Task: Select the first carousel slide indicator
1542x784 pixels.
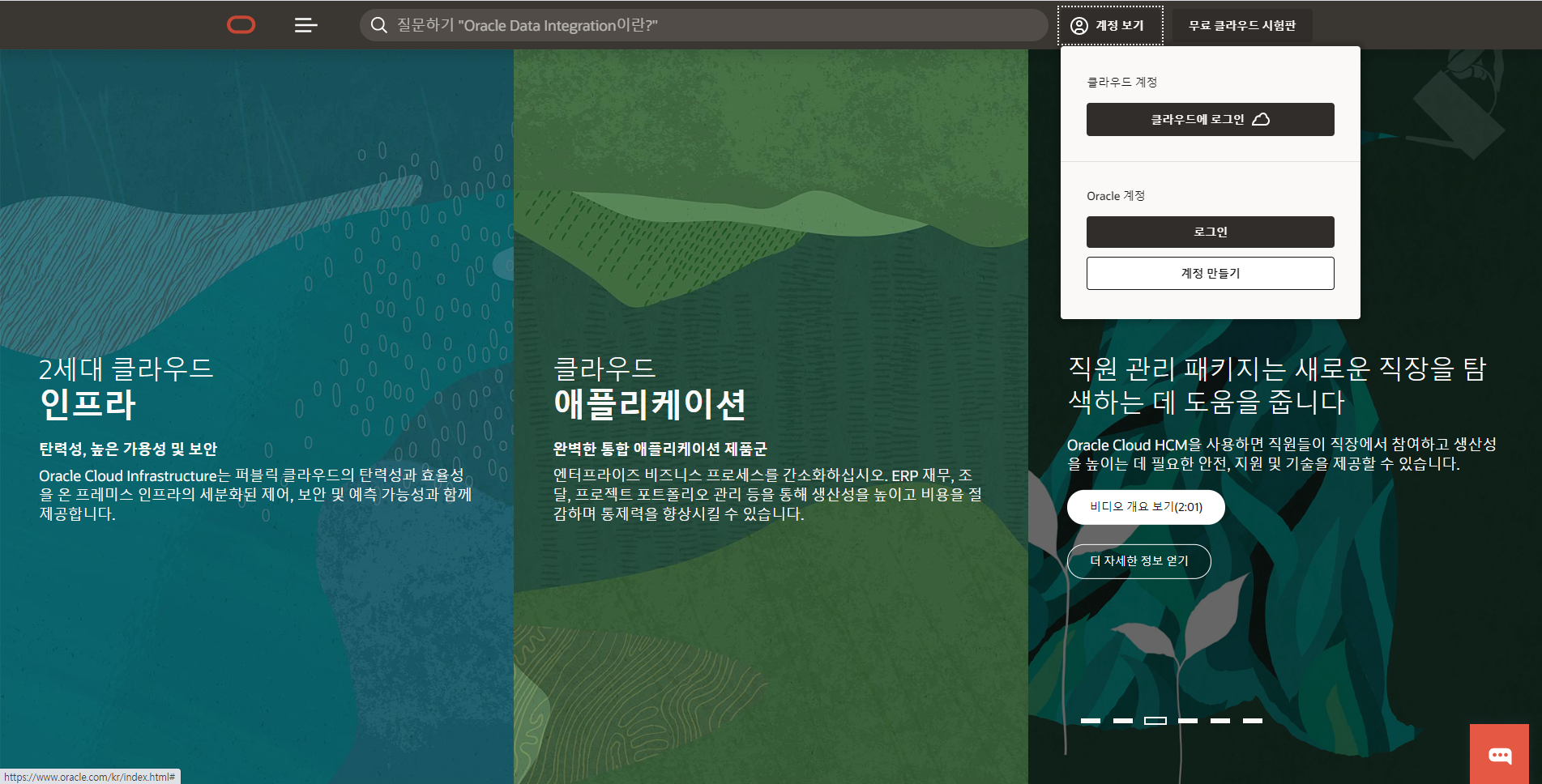Action: [x=1091, y=720]
